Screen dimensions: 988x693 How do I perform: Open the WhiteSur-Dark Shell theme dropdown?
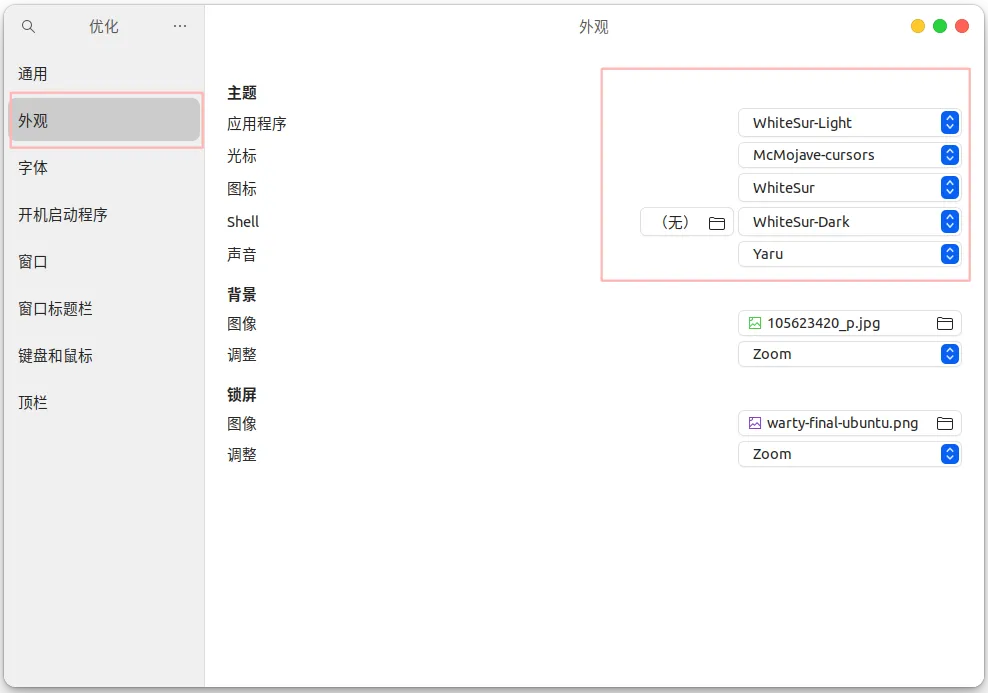[x=849, y=222]
